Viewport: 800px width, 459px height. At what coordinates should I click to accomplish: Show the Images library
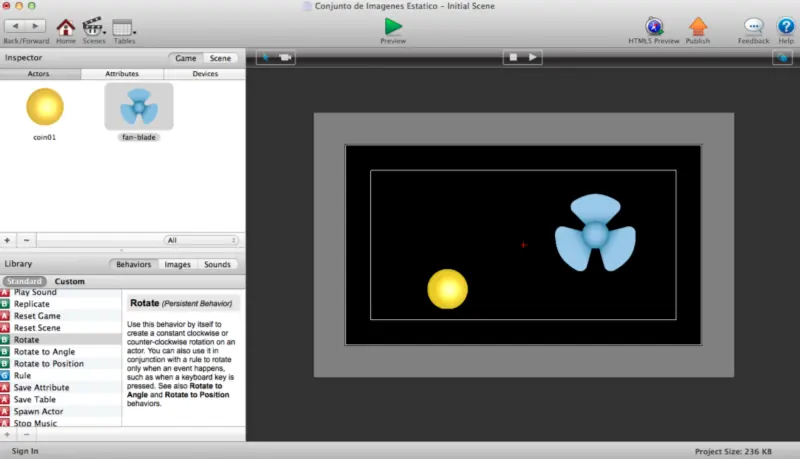178,264
